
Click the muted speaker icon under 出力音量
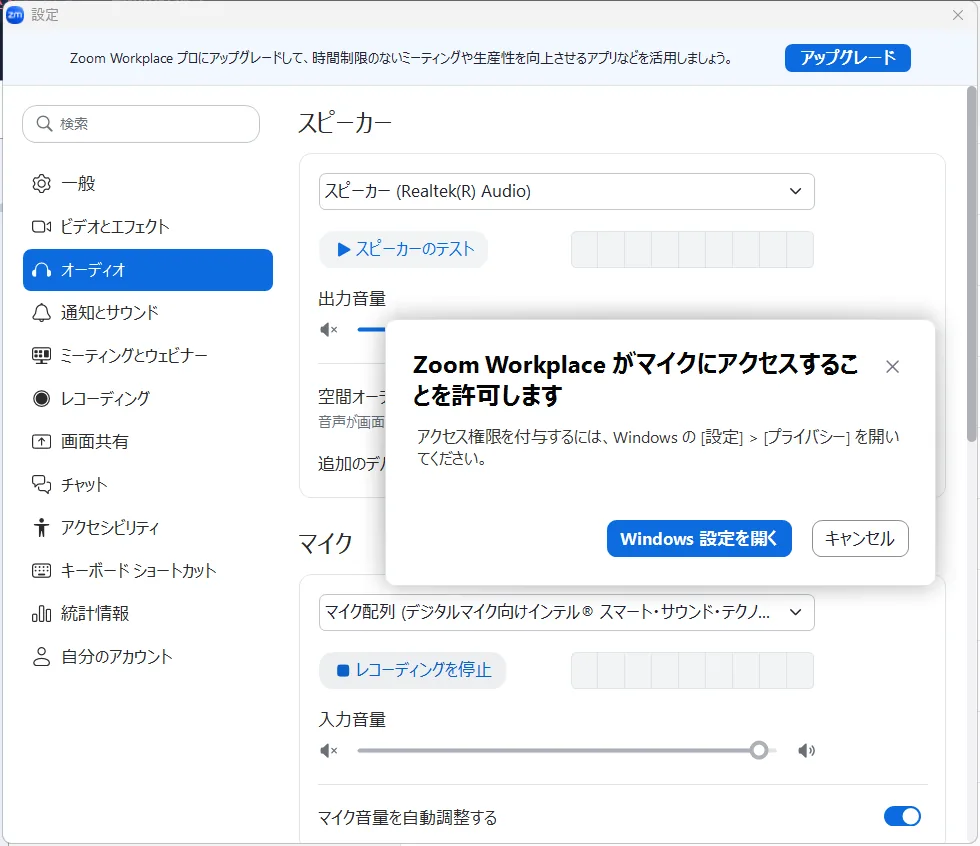point(329,329)
